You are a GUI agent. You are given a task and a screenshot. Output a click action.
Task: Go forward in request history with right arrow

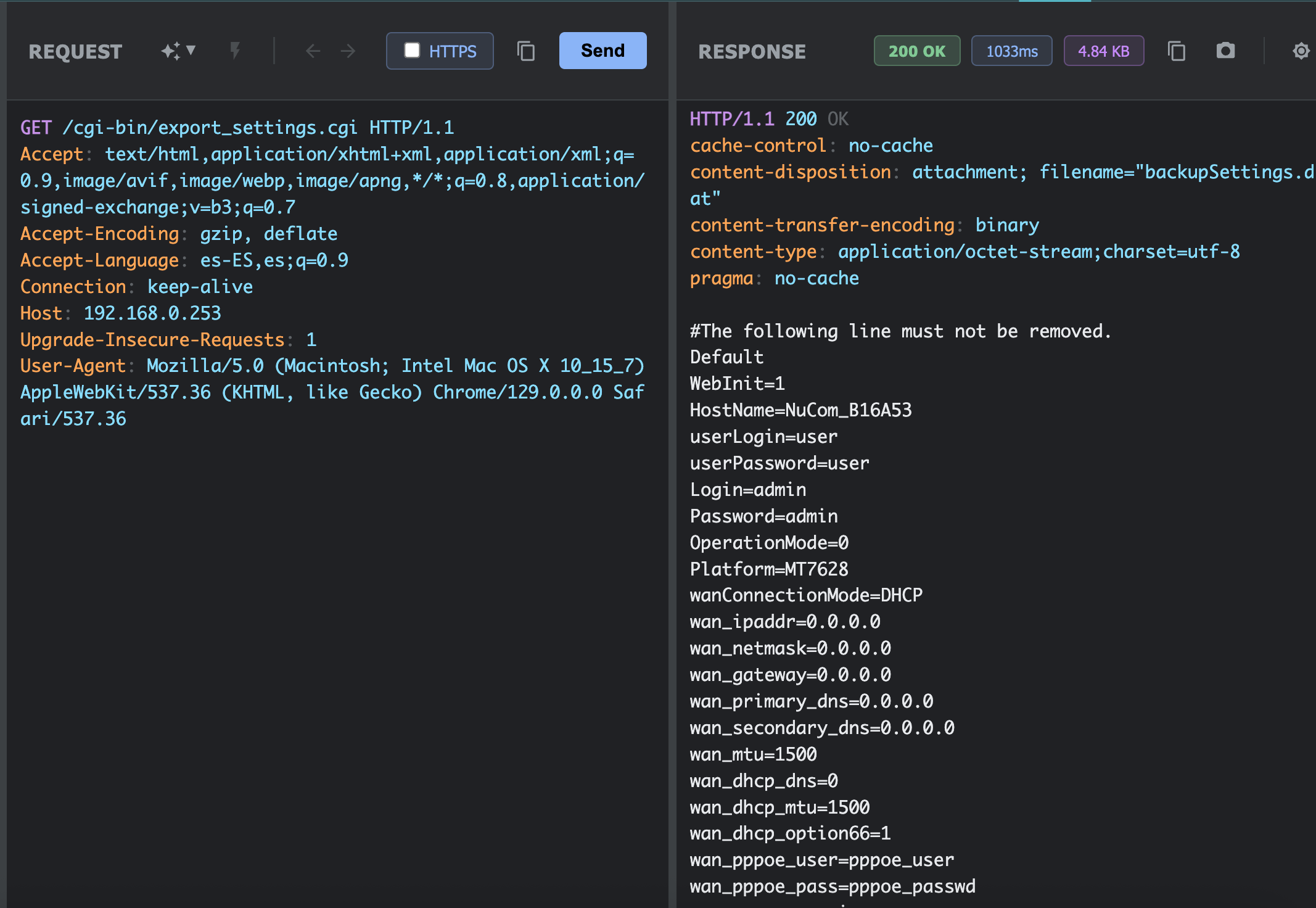tap(347, 51)
